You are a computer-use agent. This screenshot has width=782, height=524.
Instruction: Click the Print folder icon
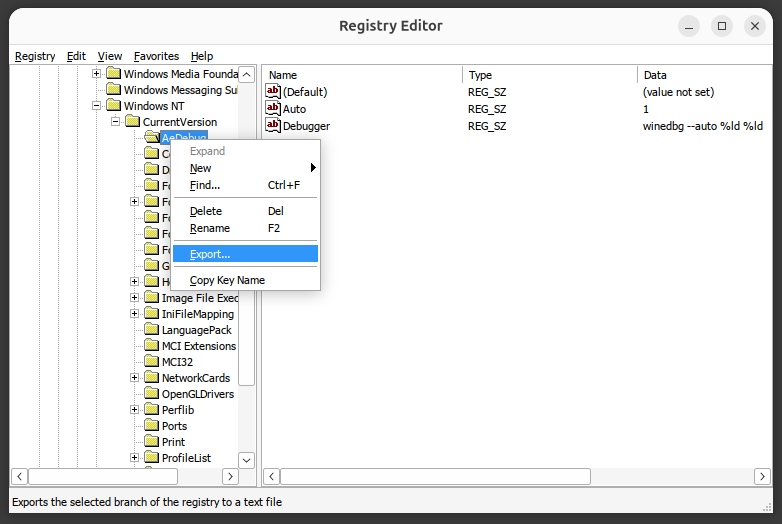[152, 441]
